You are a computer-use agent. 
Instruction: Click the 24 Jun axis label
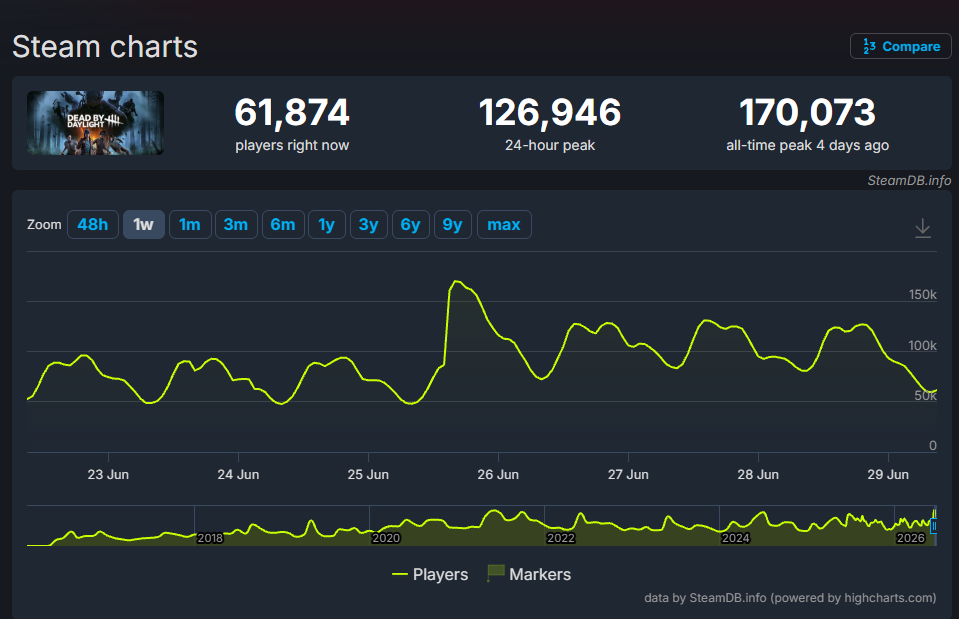click(x=238, y=474)
